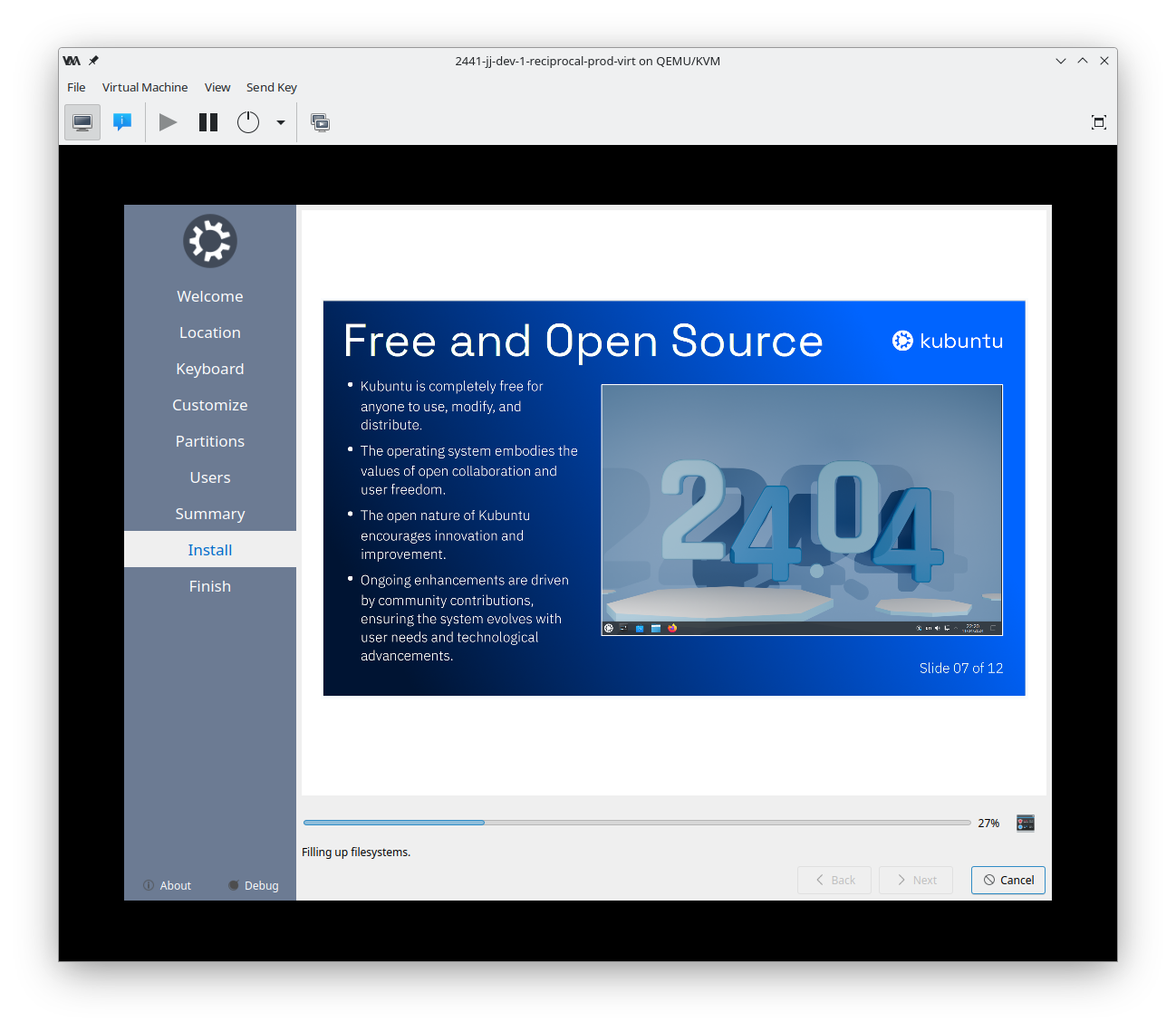Select the Welcome step in the sidebar
The width and height of the screenshot is (1176, 1031).
210,296
